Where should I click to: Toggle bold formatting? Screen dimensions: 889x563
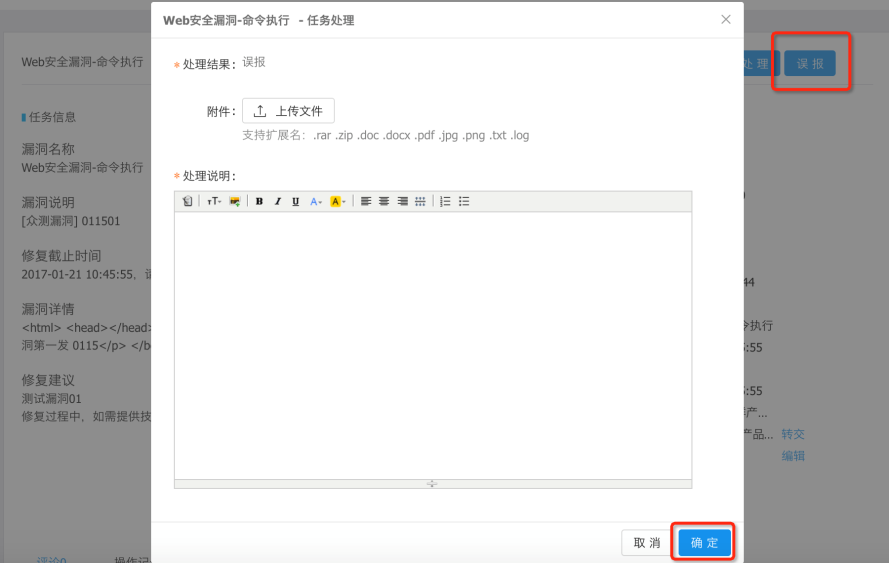[x=260, y=201]
